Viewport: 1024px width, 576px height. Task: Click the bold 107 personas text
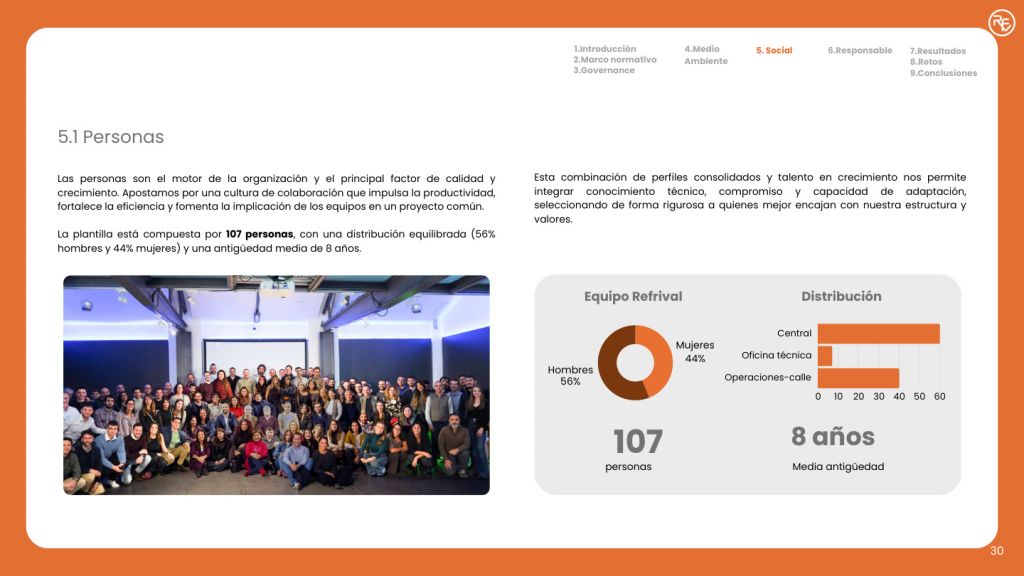pos(259,234)
